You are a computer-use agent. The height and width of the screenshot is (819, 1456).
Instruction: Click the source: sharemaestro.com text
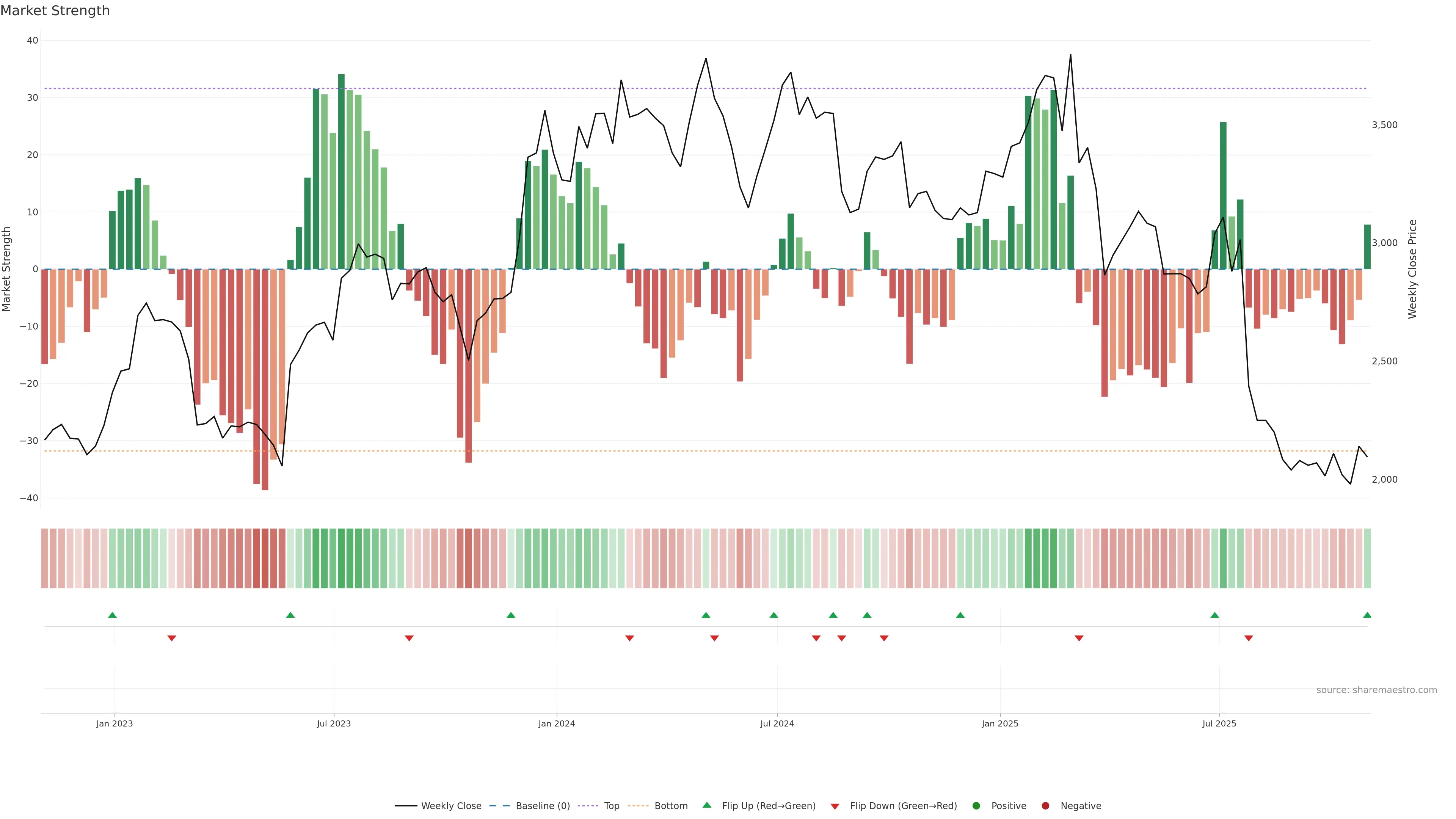pos(1376,690)
